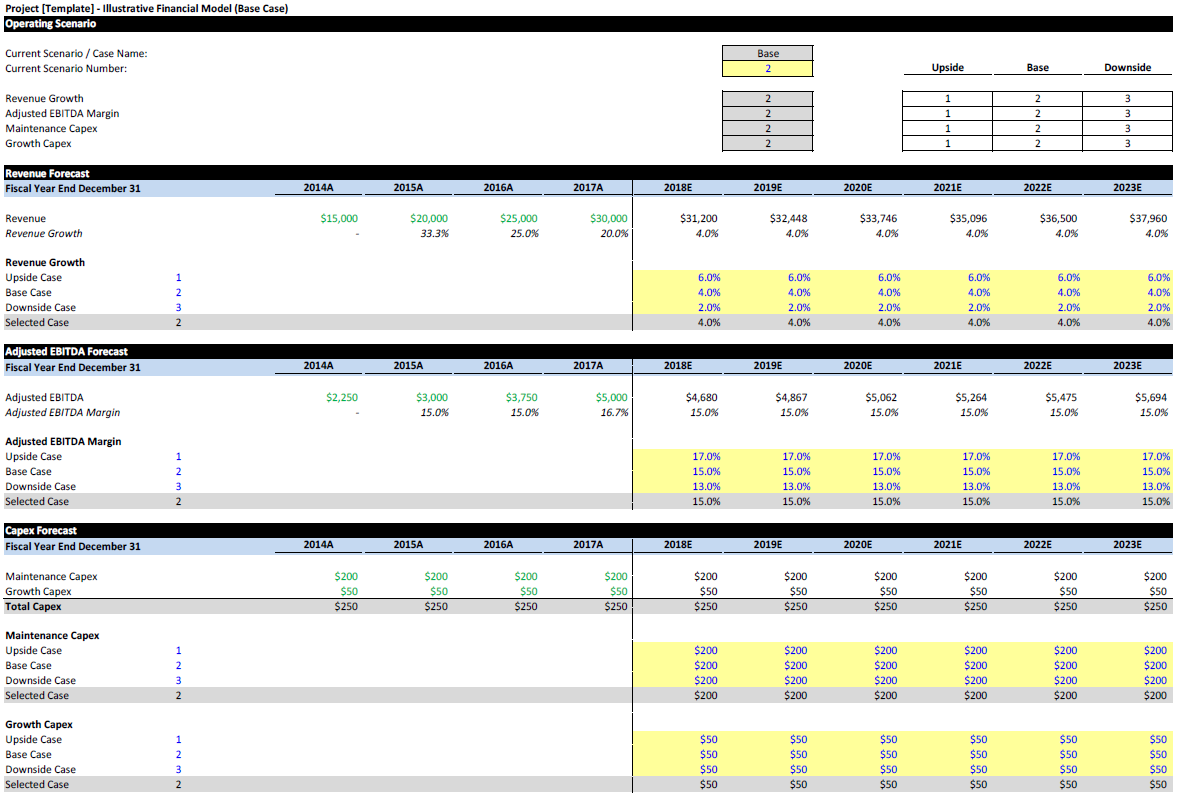This screenshot has width=1179, height=803.
Task: Click the Downside column header
Action: click(x=1127, y=67)
